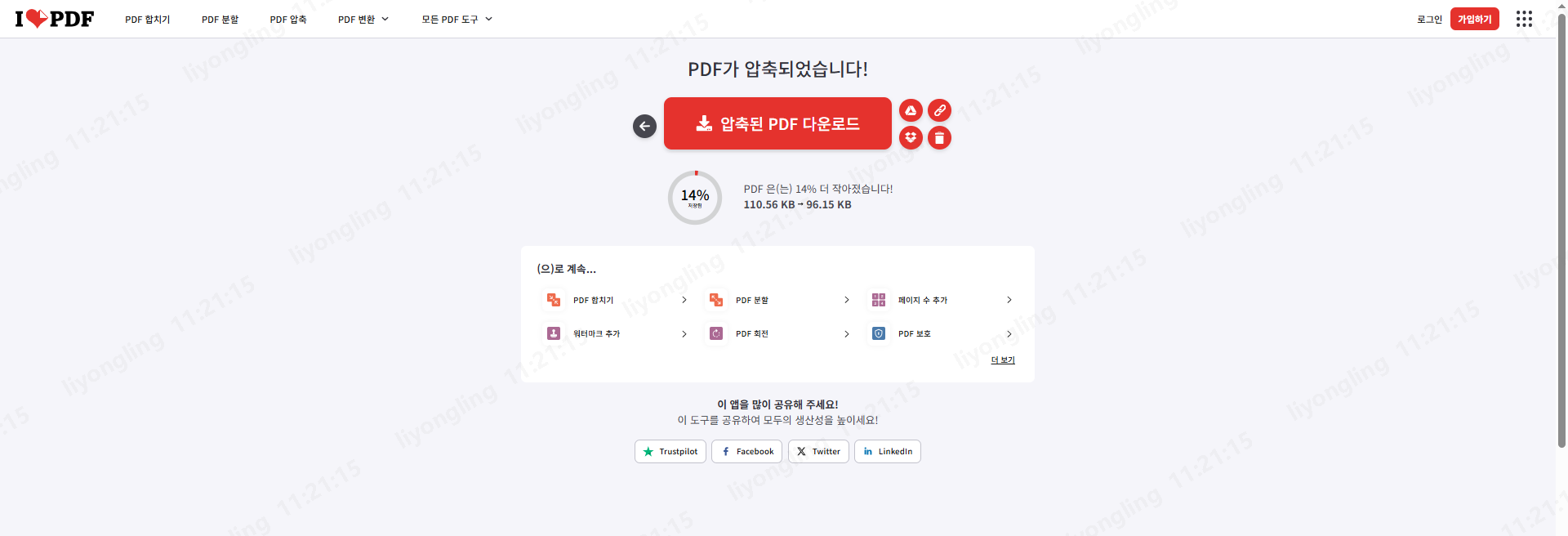Delete the file using the trash icon
This screenshot has height=536, width=1568.
click(940, 137)
